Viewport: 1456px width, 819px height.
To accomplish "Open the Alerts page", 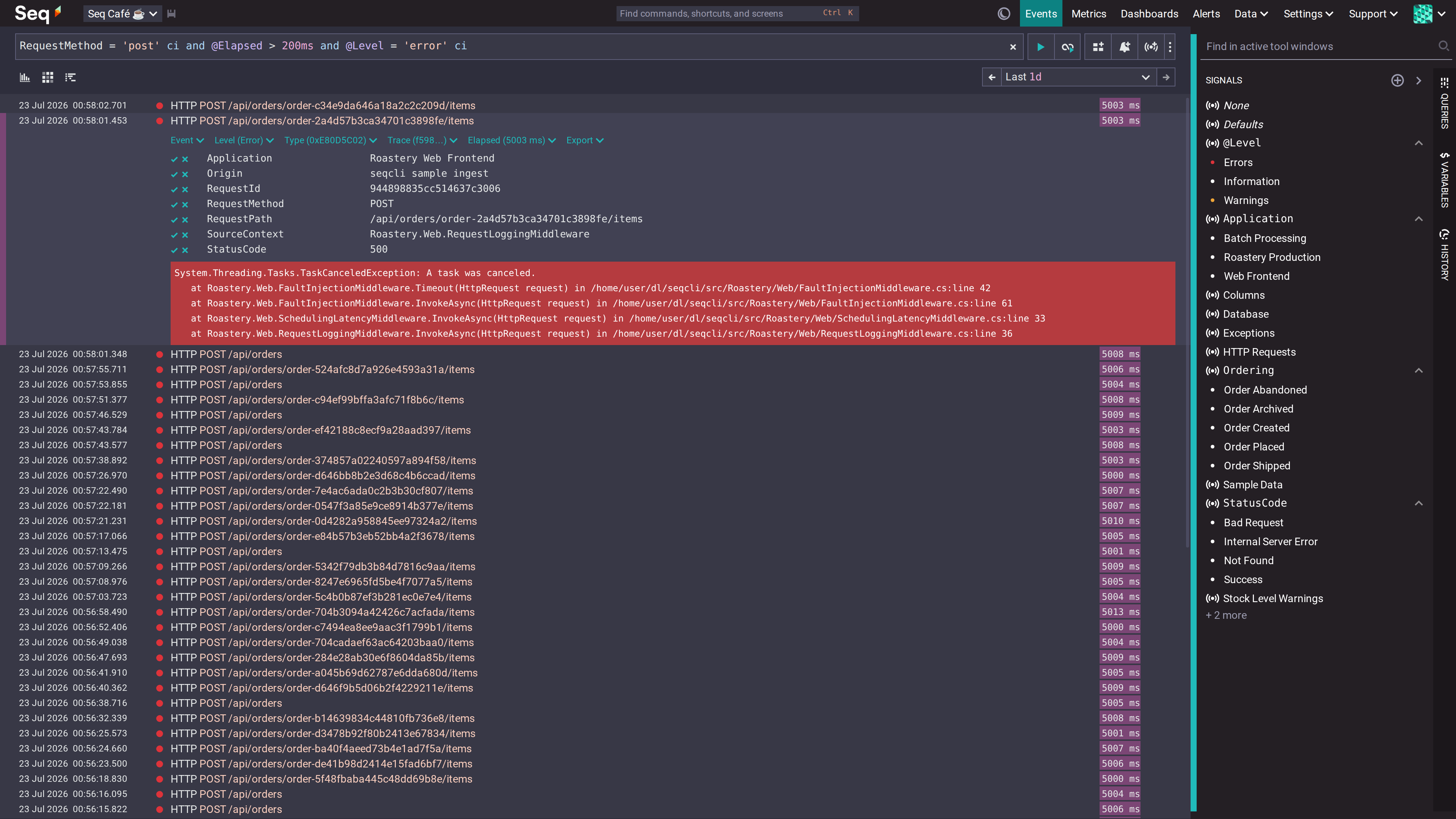I will [x=1206, y=14].
